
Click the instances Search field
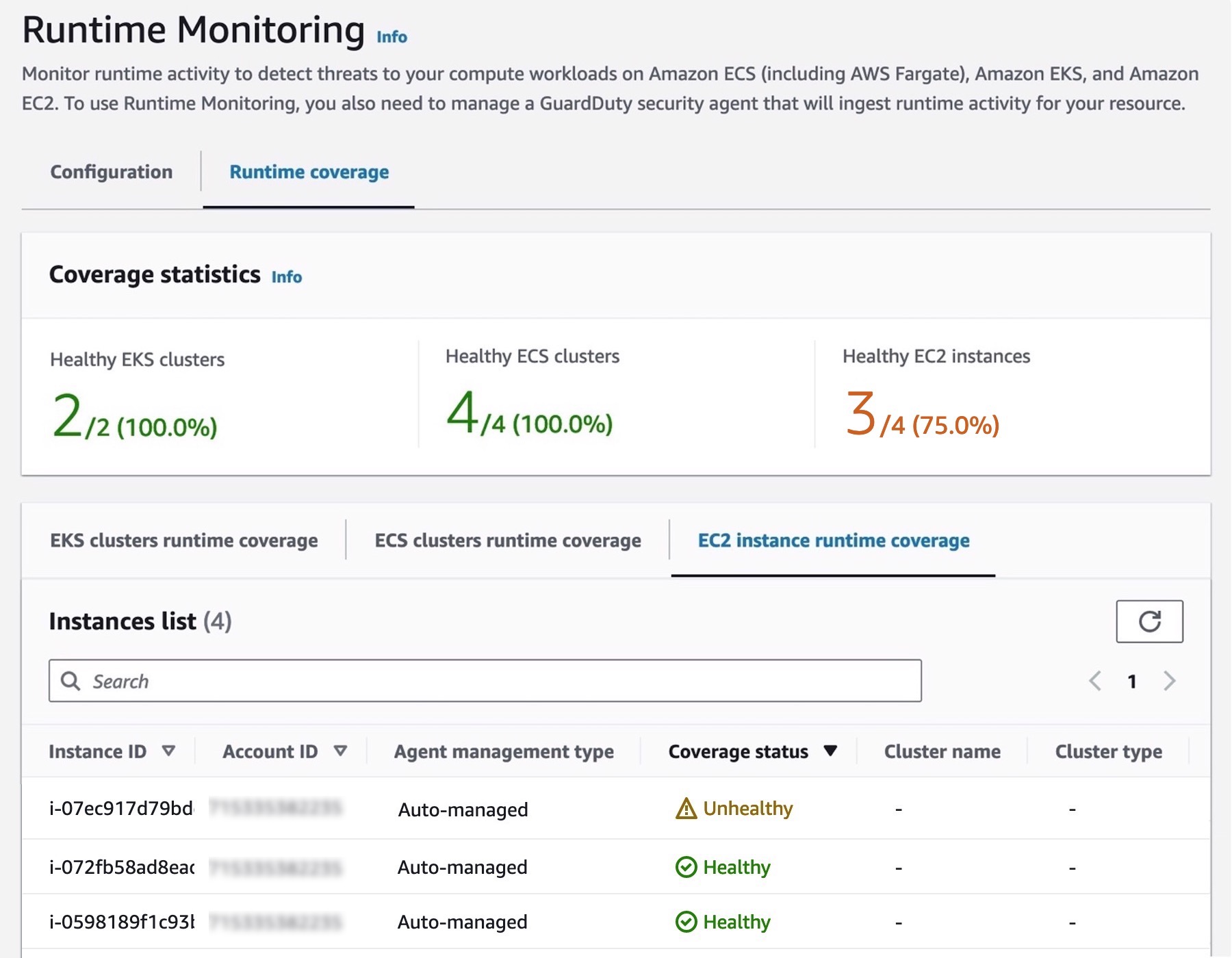(x=485, y=681)
